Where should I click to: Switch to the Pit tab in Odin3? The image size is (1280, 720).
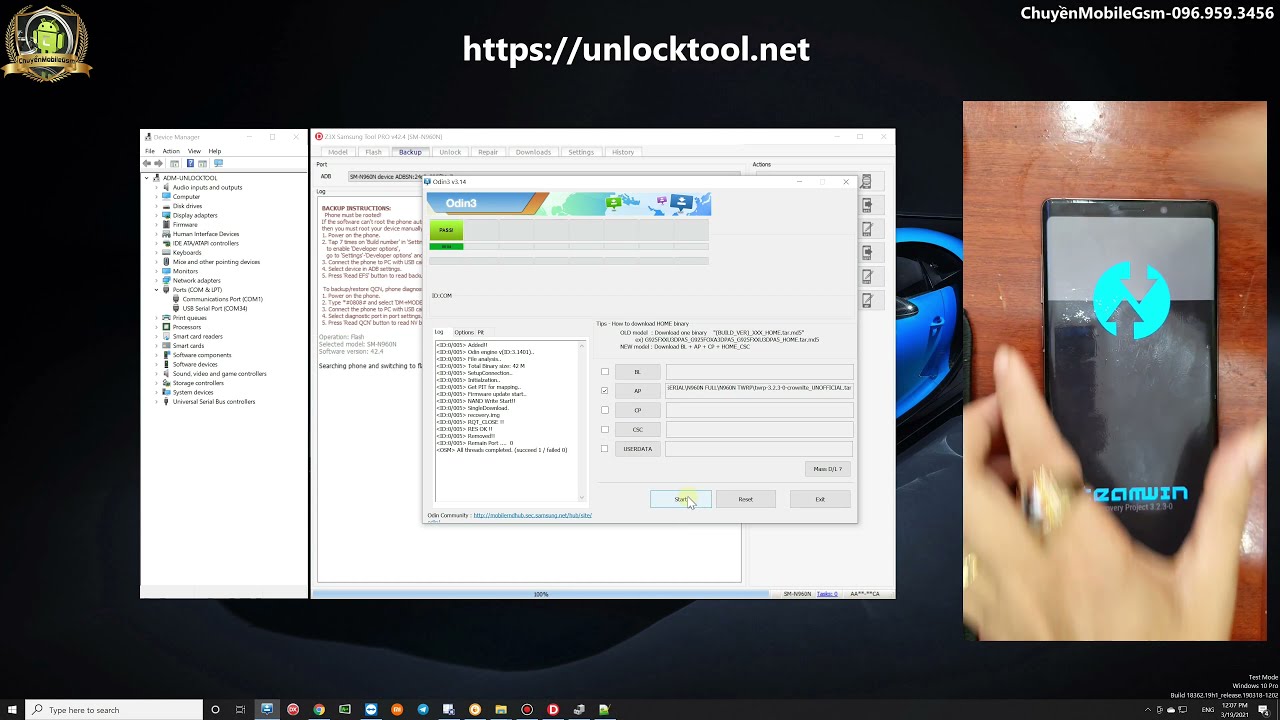tap(480, 332)
